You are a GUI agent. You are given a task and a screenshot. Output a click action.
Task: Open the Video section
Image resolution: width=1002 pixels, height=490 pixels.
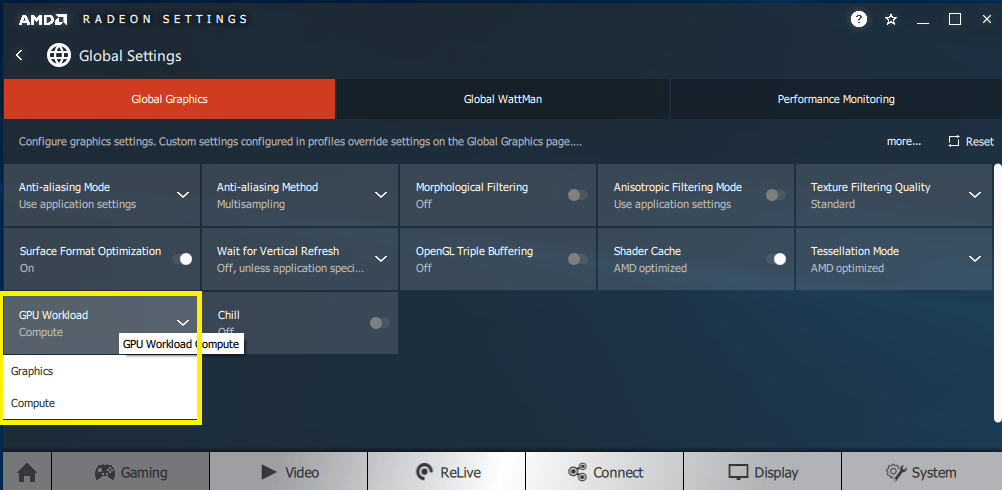289,473
